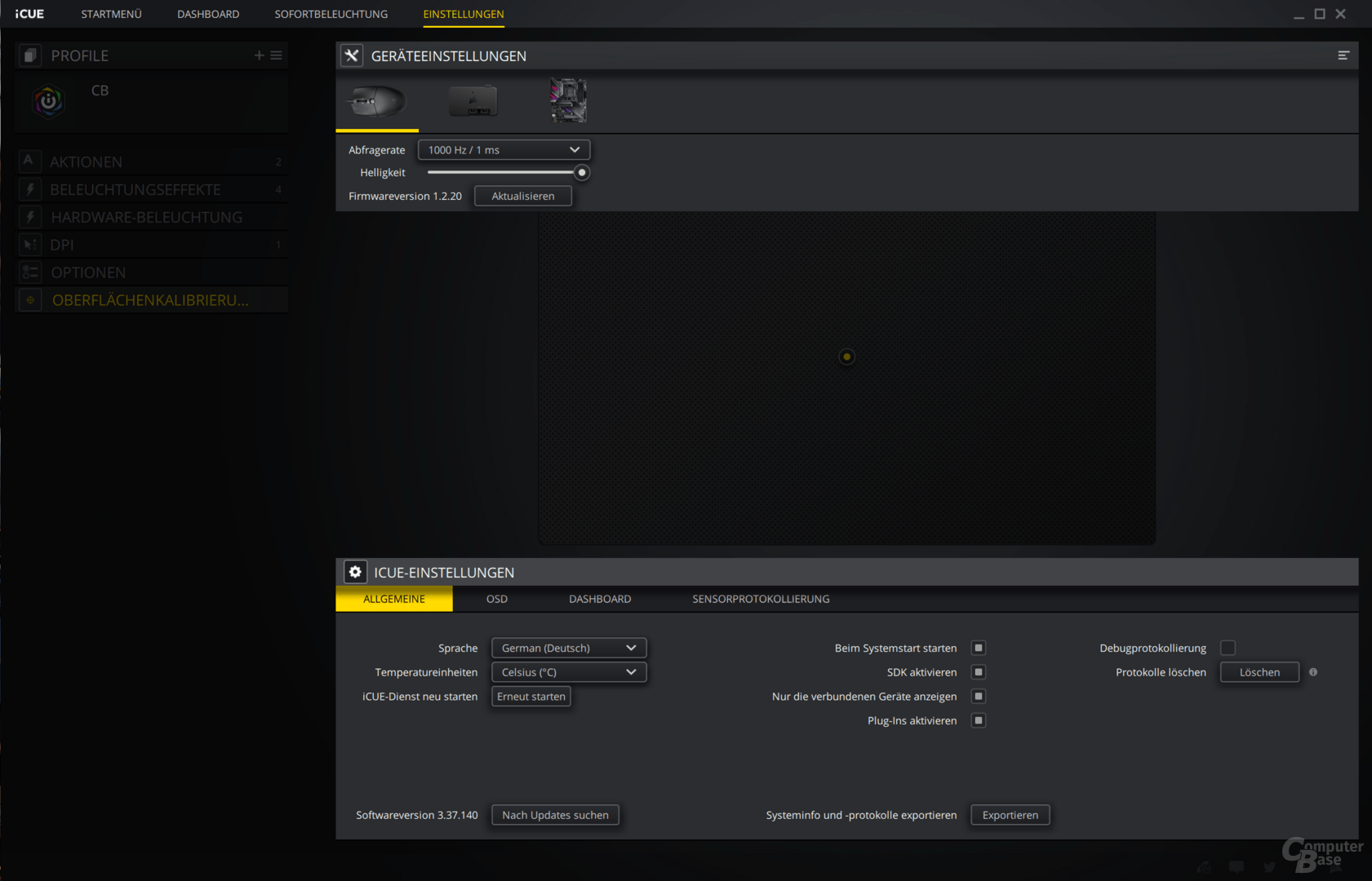Viewport: 1372px width, 881px height.
Task: Open the Temperatureinheiten dropdown
Action: tap(569, 672)
